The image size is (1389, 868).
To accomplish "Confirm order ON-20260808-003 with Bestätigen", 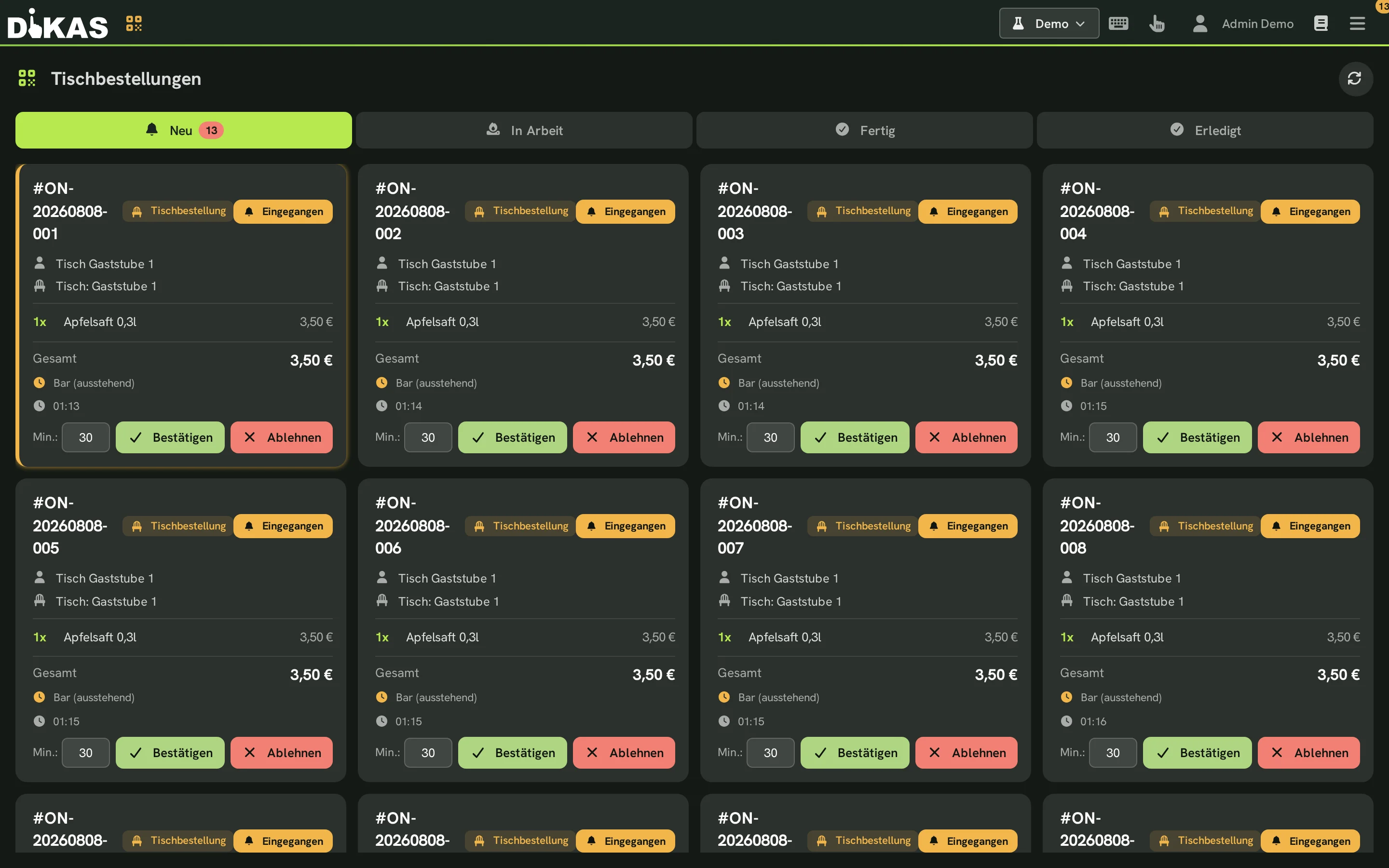I will point(855,437).
